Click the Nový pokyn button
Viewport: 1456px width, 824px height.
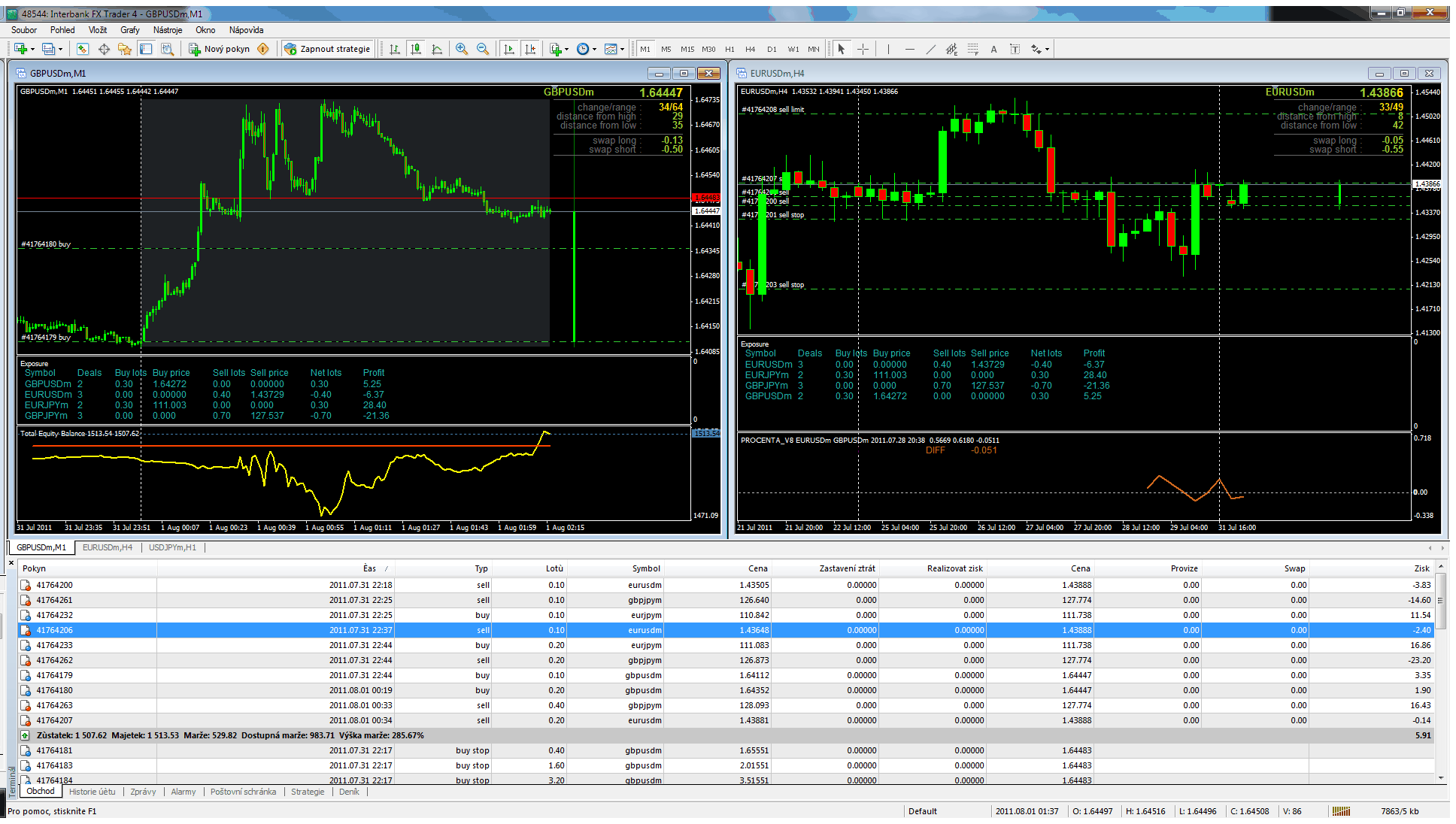point(220,49)
